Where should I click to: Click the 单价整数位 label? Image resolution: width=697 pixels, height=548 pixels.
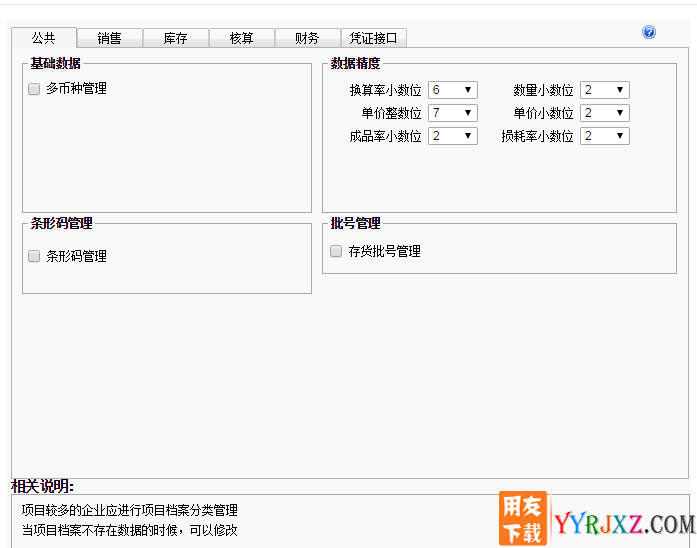[391, 113]
